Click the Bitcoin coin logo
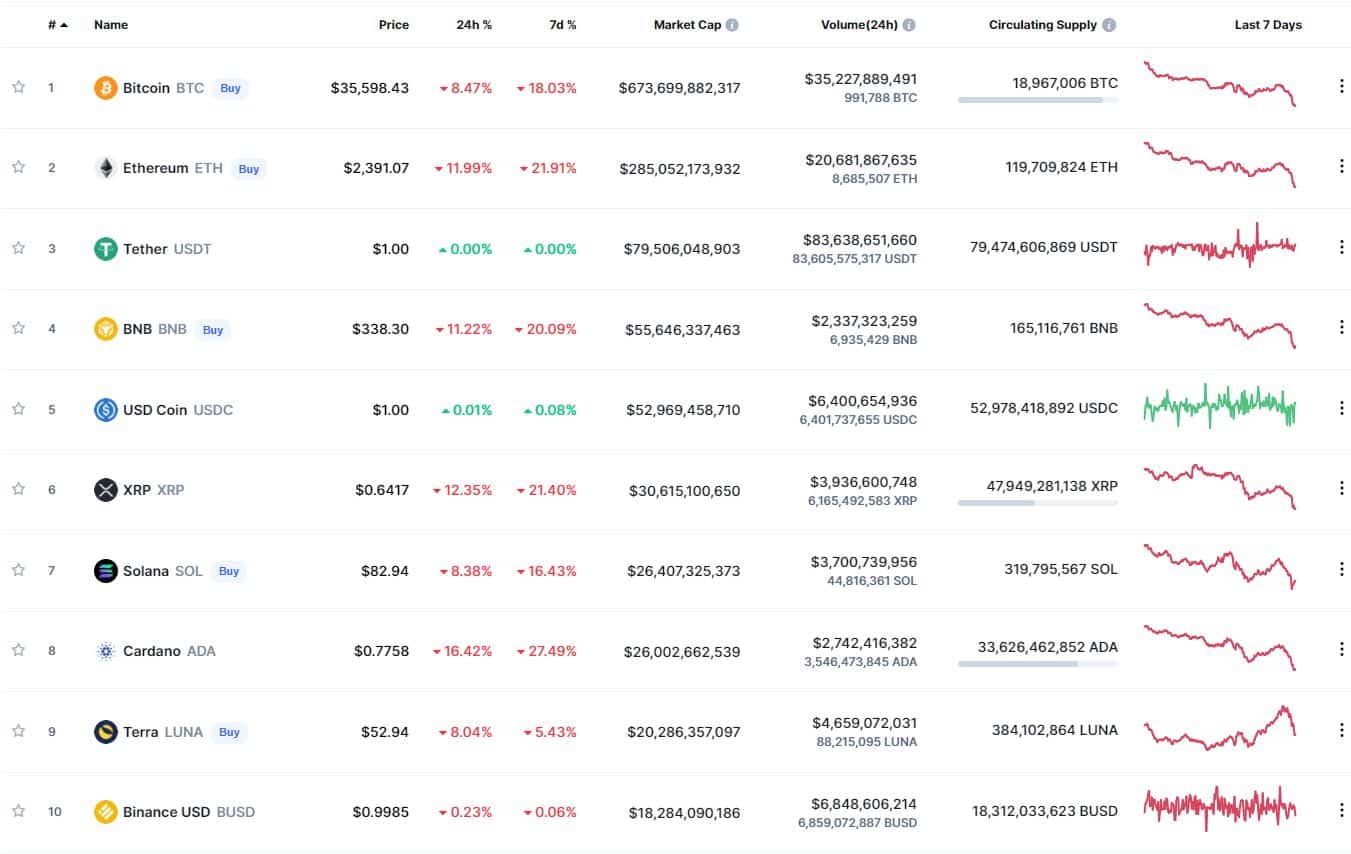This screenshot has width=1351, height=854. [x=105, y=88]
